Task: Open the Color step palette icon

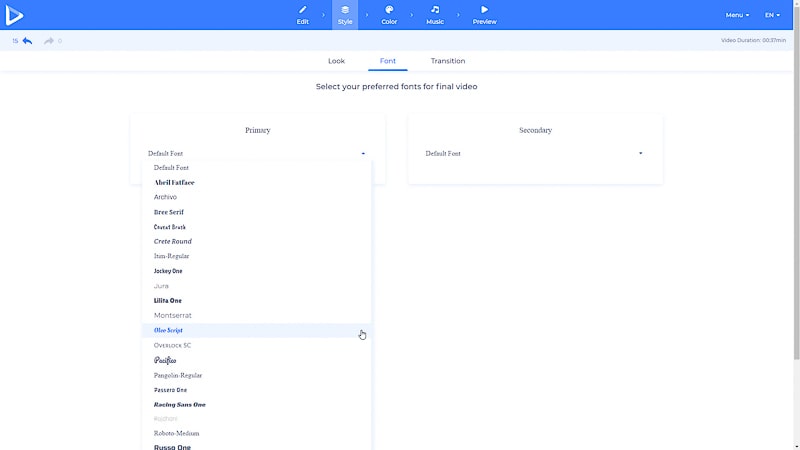Action: [x=389, y=10]
